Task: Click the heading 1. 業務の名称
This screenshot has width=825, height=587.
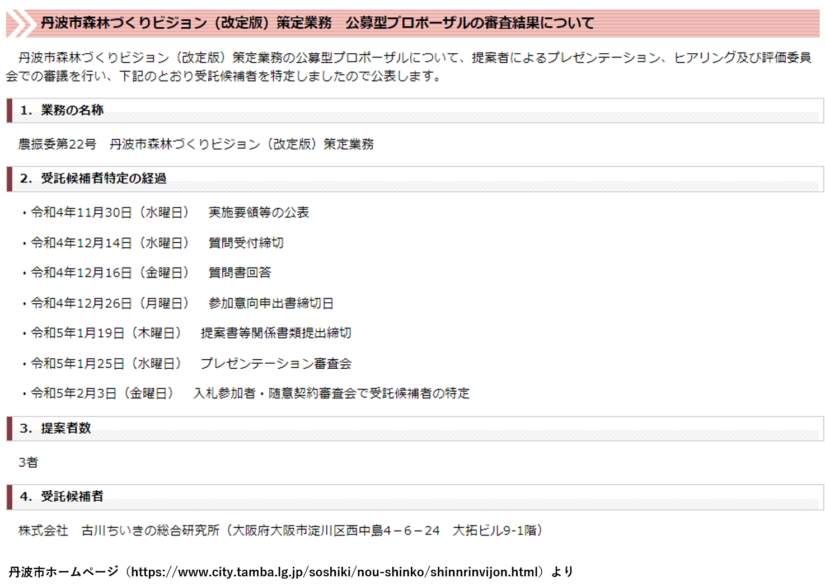Action: tap(62, 110)
